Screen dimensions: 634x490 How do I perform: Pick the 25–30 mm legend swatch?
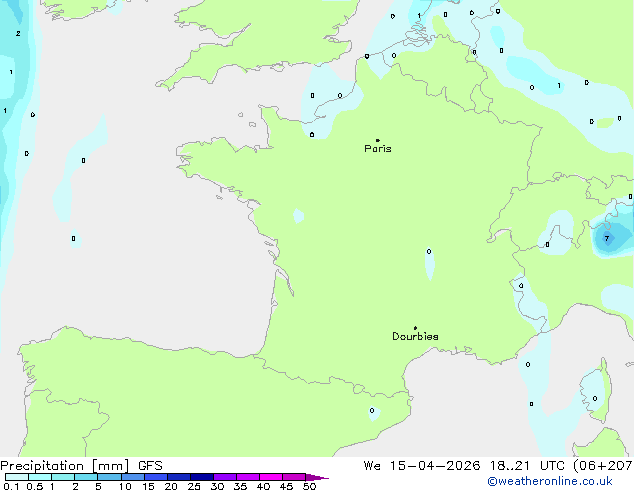202,477
